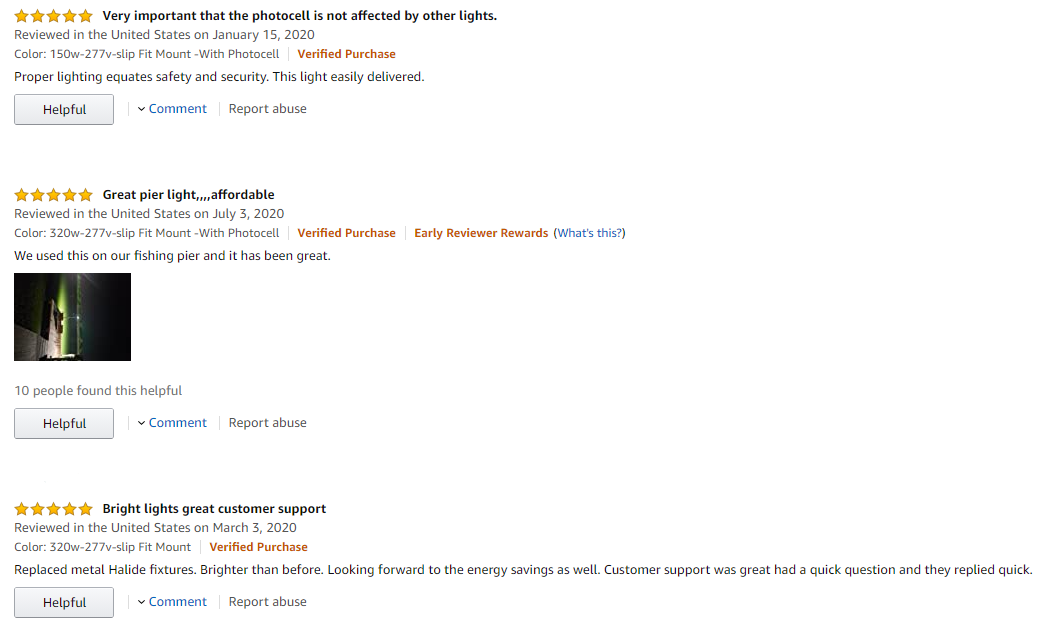
Task: Open "Great pier light,,,,affordable" review title
Action: coord(188,195)
